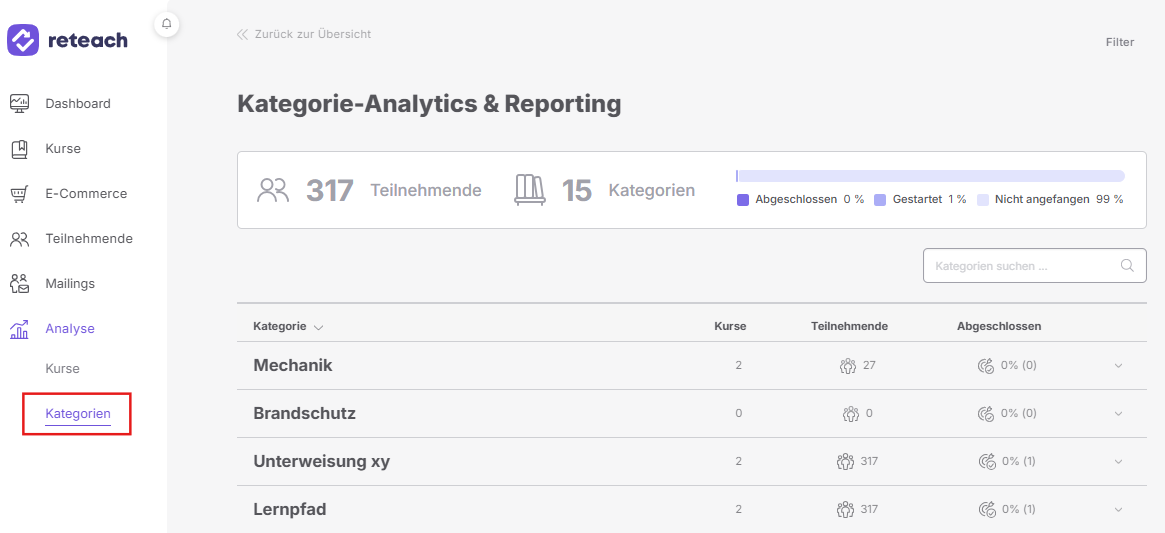Open Mailings section
This screenshot has width=1165, height=533.
coord(70,283)
